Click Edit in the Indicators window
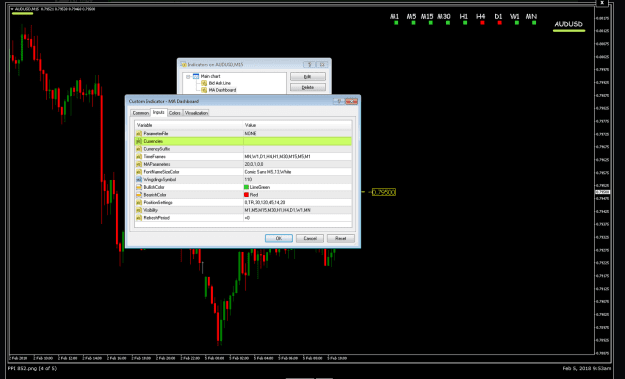625x379 pixels. (x=307, y=77)
